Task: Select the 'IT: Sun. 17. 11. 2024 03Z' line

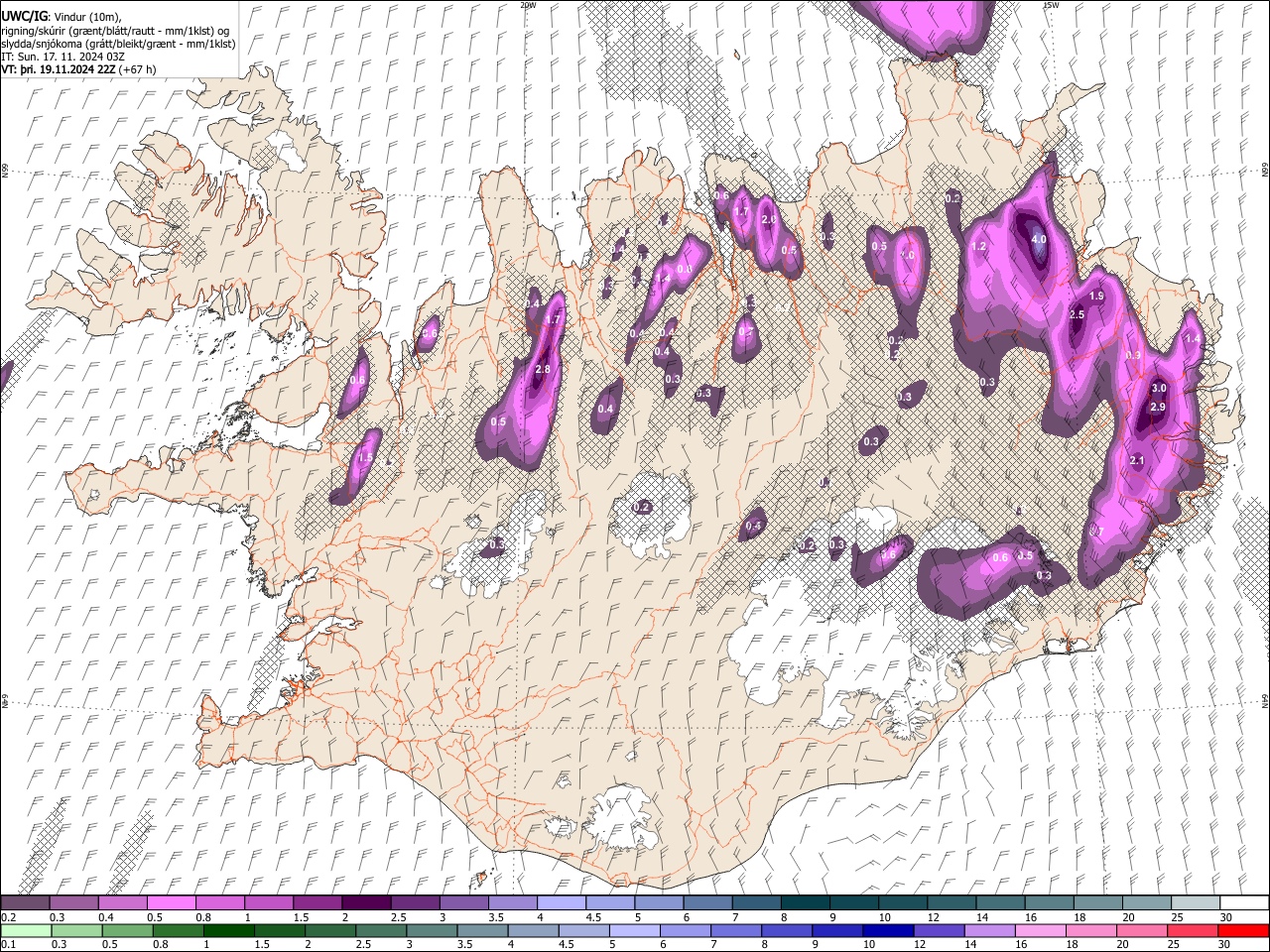Action: tap(63, 57)
